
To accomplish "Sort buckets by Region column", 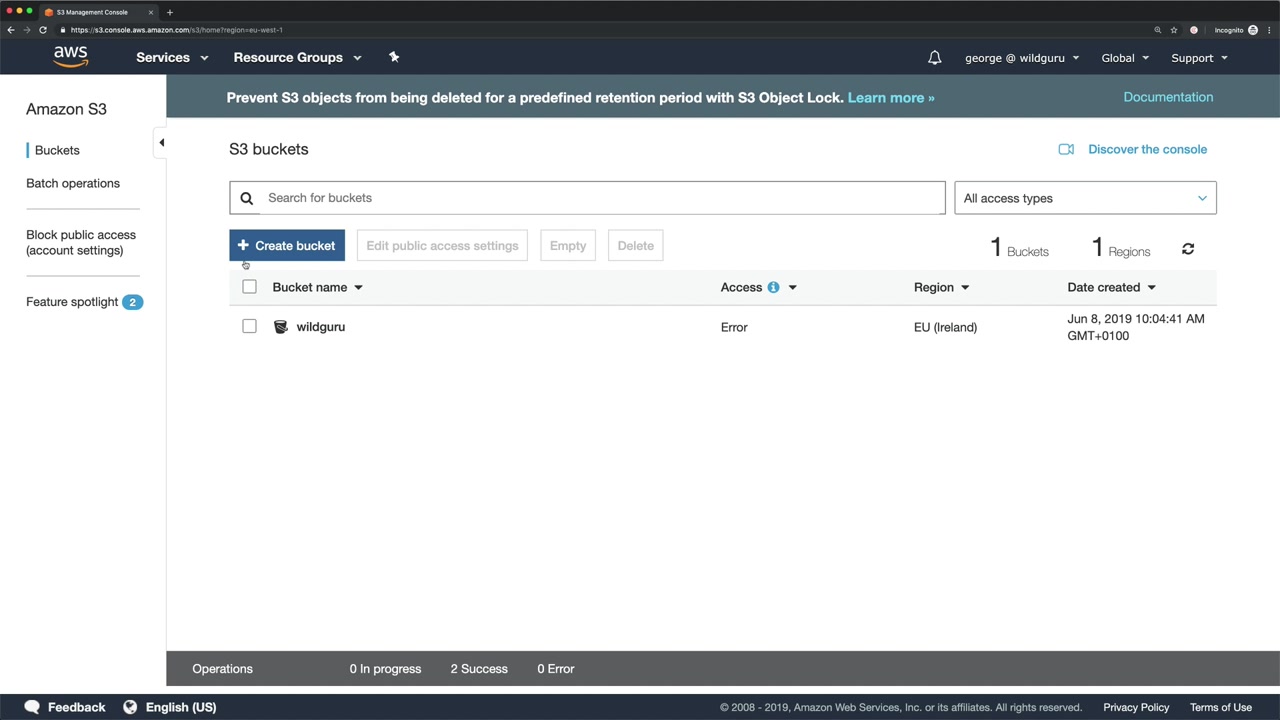I will (941, 287).
